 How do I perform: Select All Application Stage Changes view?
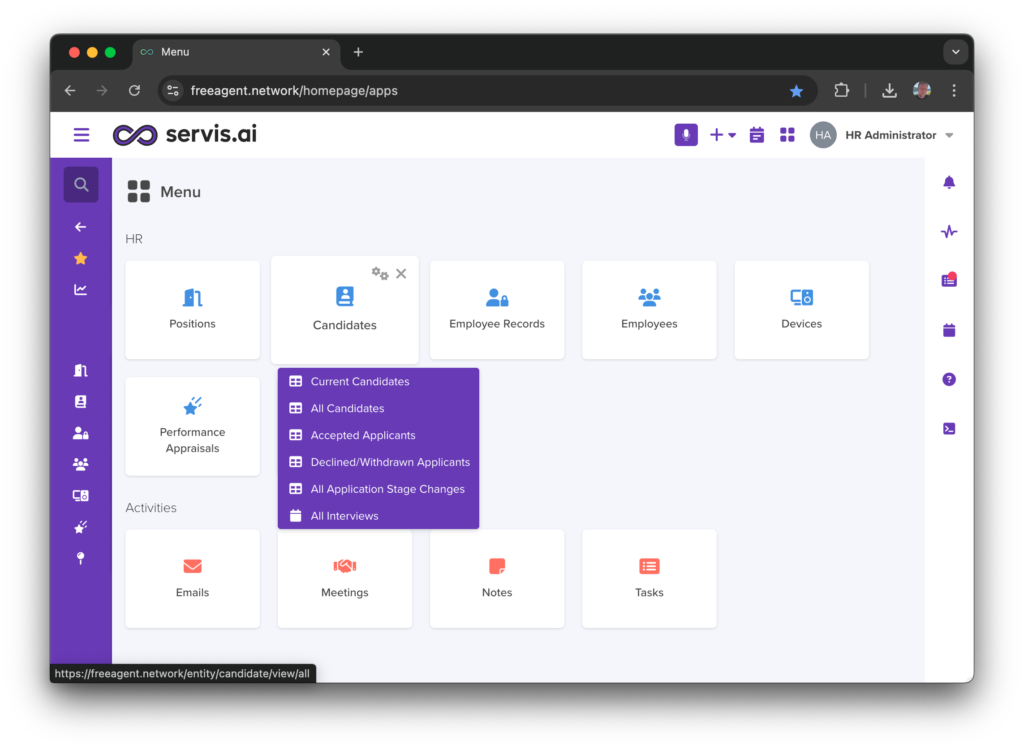point(378,488)
